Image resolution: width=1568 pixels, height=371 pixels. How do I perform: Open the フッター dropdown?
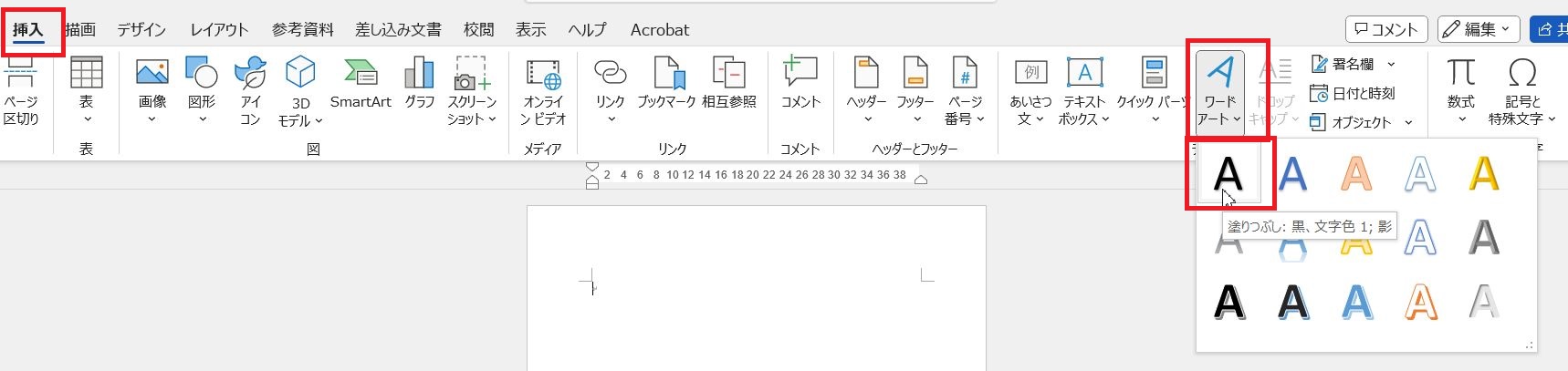pos(915,119)
